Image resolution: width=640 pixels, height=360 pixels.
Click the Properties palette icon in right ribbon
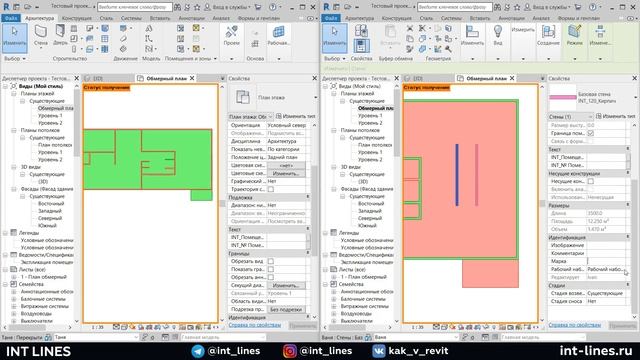(x=361, y=45)
